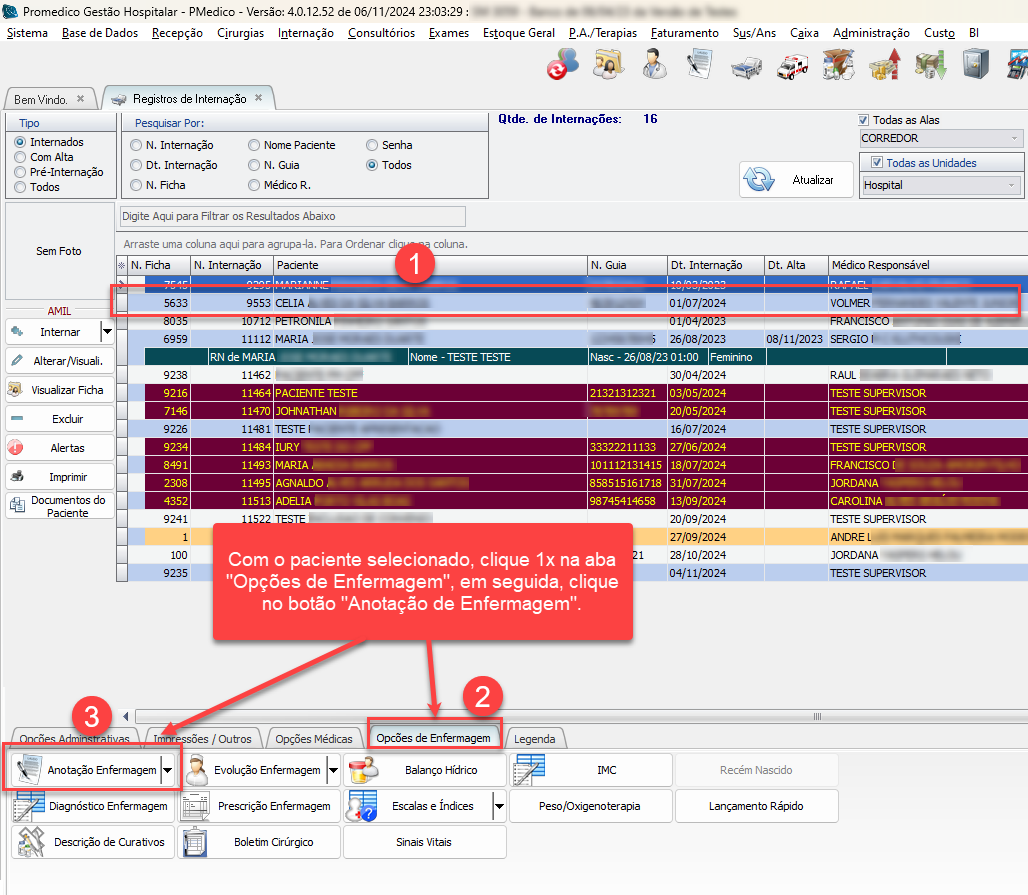Click the money with red up arrow icon

tap(885, 65)
